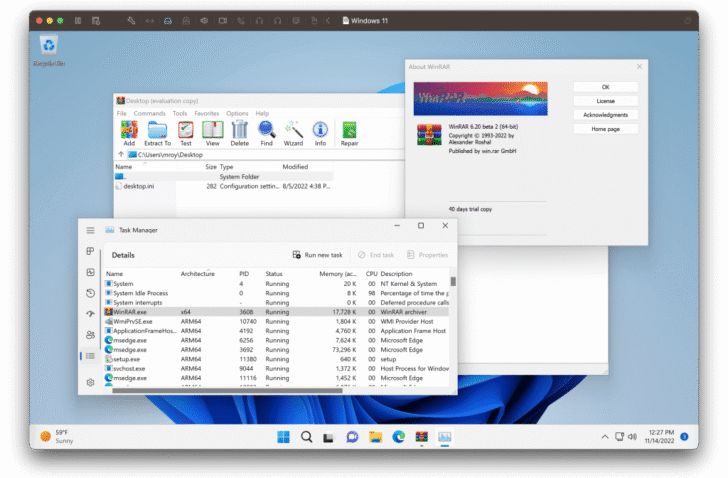
Task: Select Details page icon in Task Manager sidebar
Action: pos(91,356)
